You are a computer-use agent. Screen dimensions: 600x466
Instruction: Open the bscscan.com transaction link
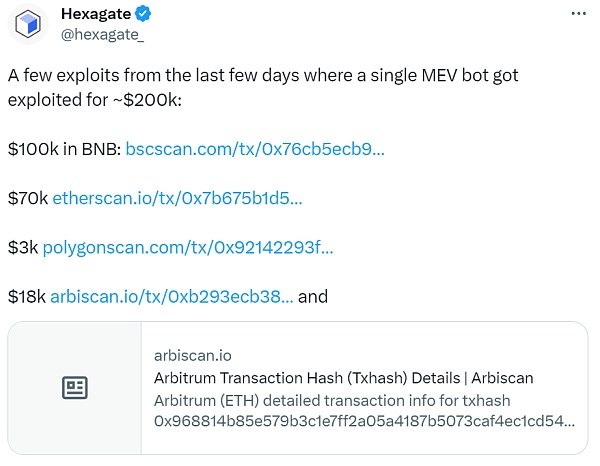(x=255, y=149)
